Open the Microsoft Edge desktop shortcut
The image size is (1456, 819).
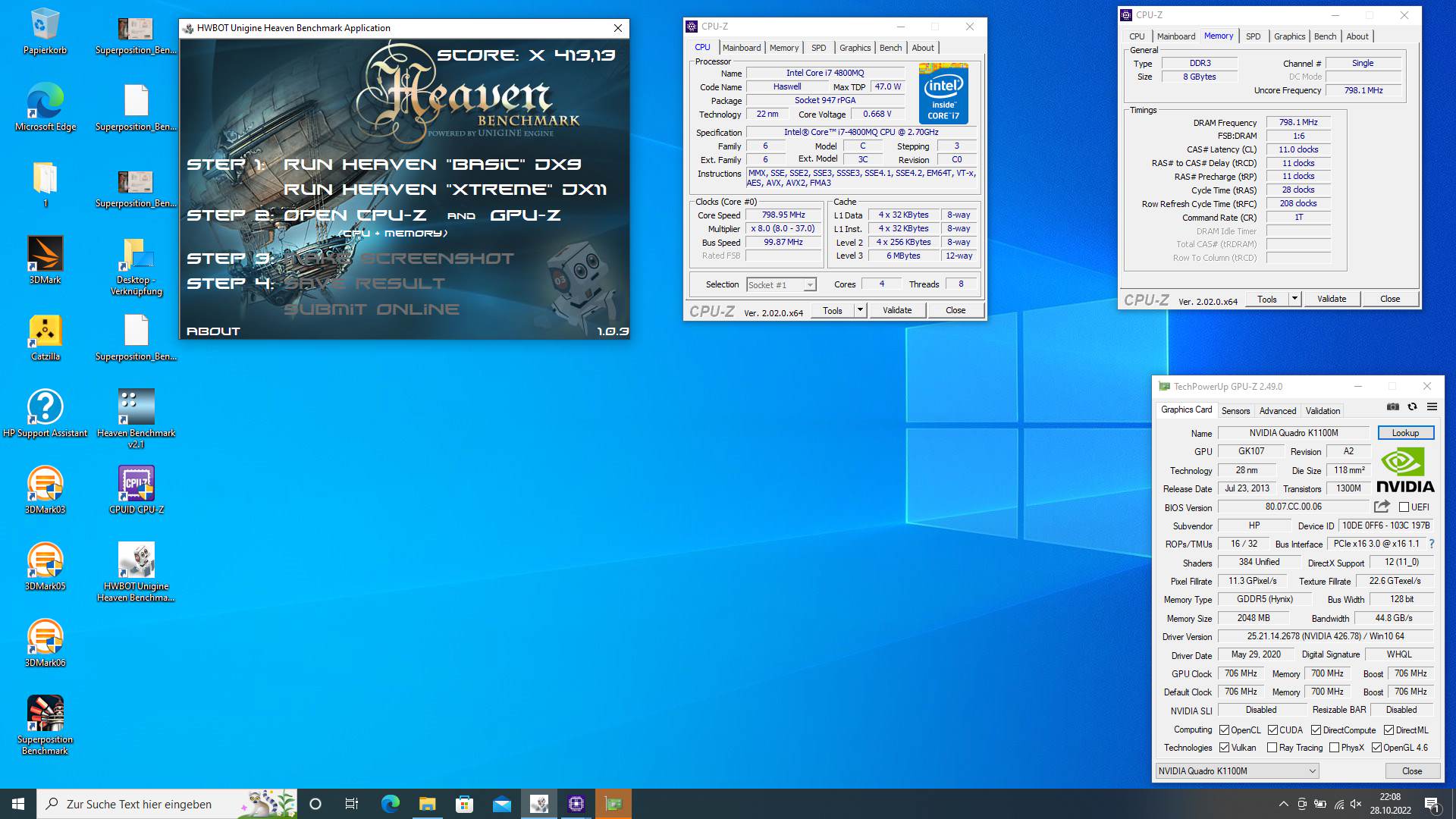(45, 108)
